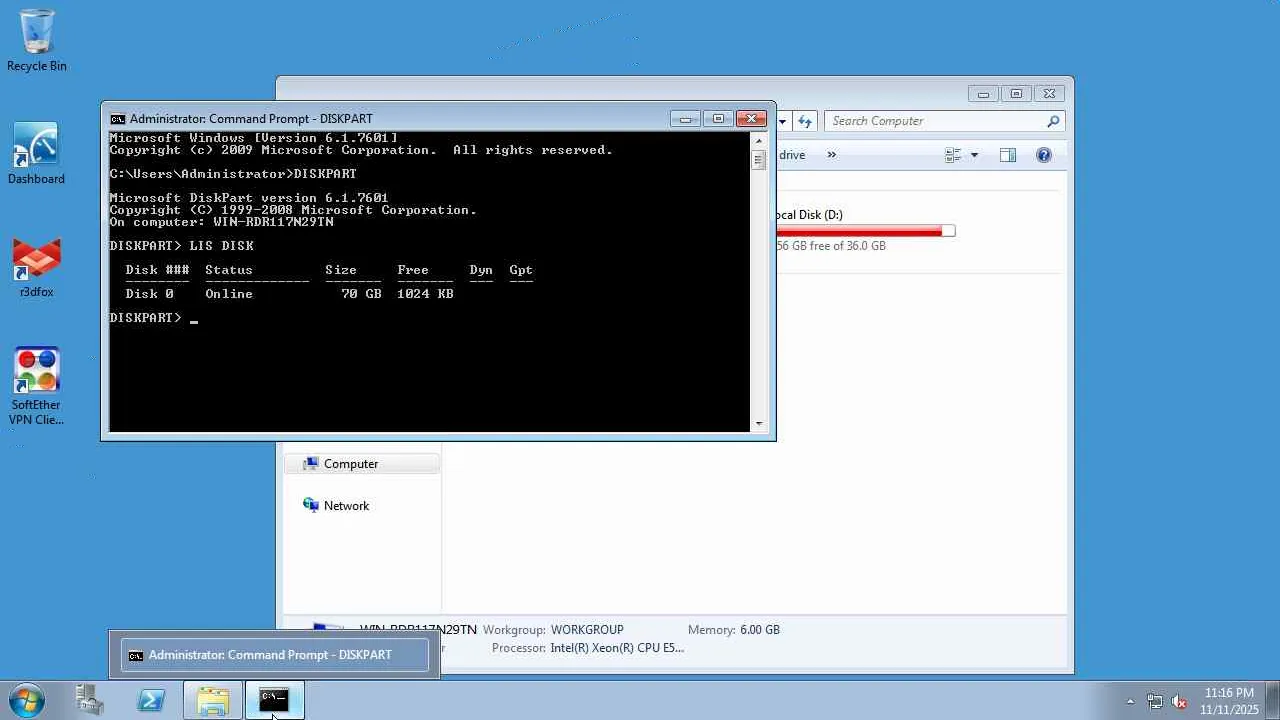Click the Command Prompt scrollbar thumb
The height and width of the screenshot is (720, 1280).
[x=759, y=160]
